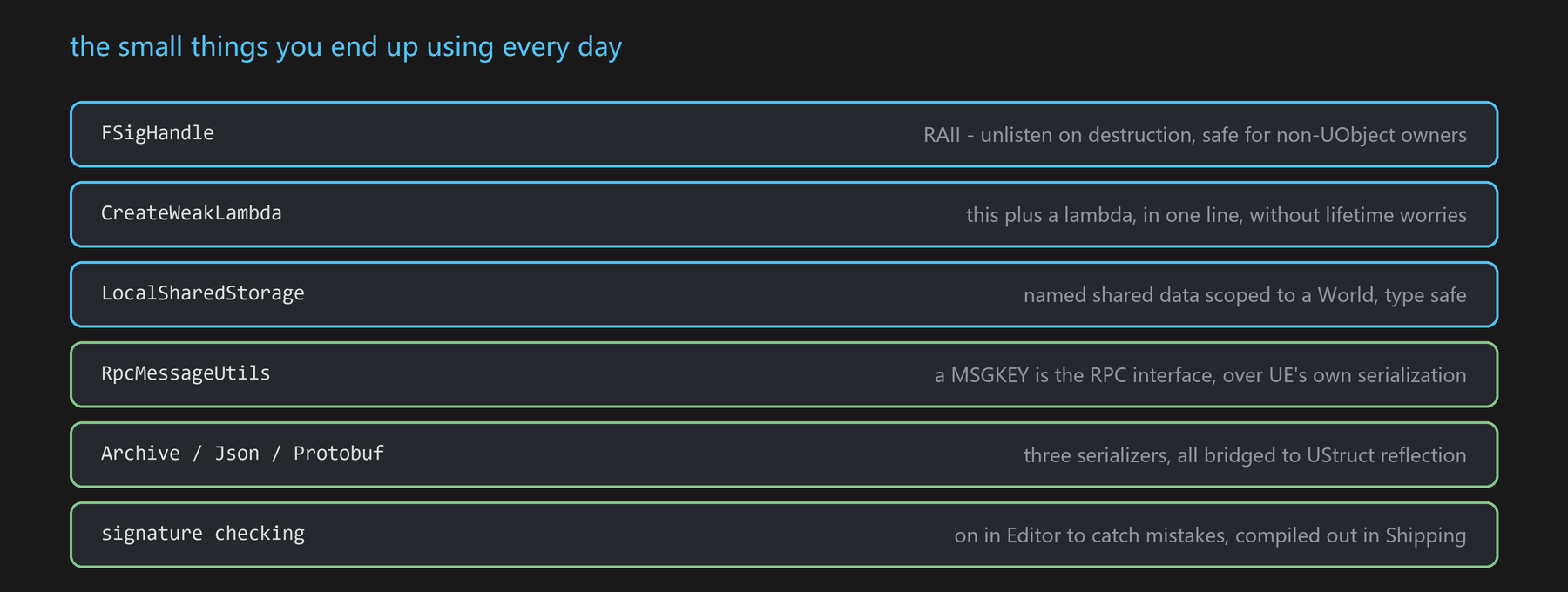Click the word Protobuf in serializer row

tap(339, 454)
